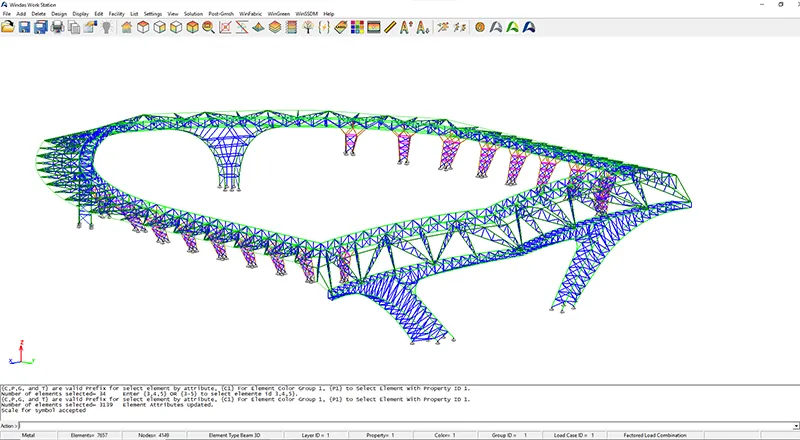The height and width of the screenshot is (440, 800).
Task: Click the Metal material status cell
Action: tap(27, 436)
